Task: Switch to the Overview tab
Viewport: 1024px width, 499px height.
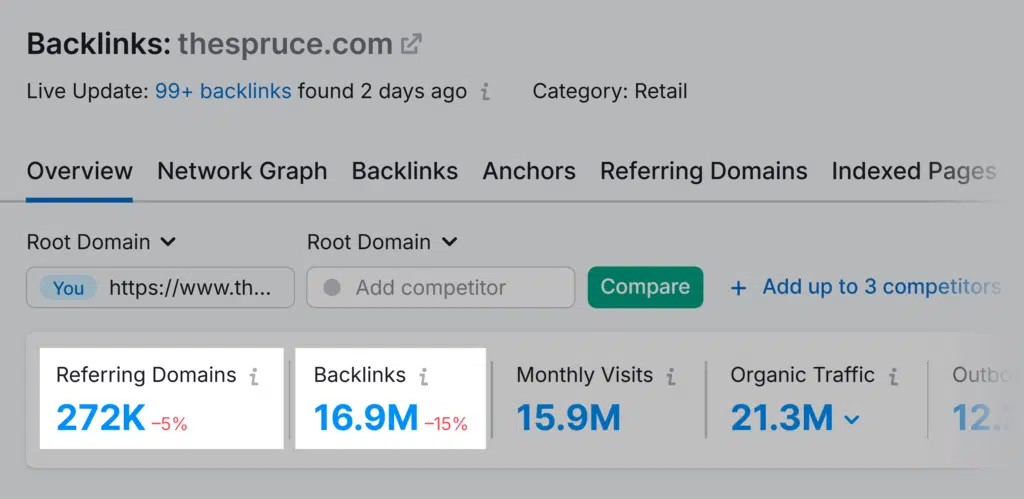Action: (x=79, y=171)
